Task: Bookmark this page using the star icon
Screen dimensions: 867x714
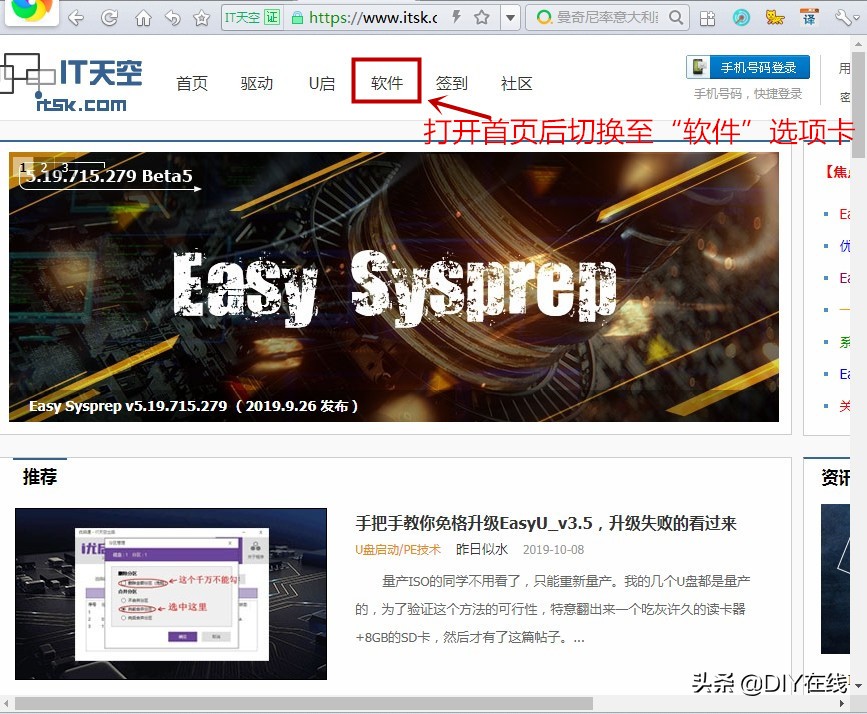Action: tap(483, 16)
